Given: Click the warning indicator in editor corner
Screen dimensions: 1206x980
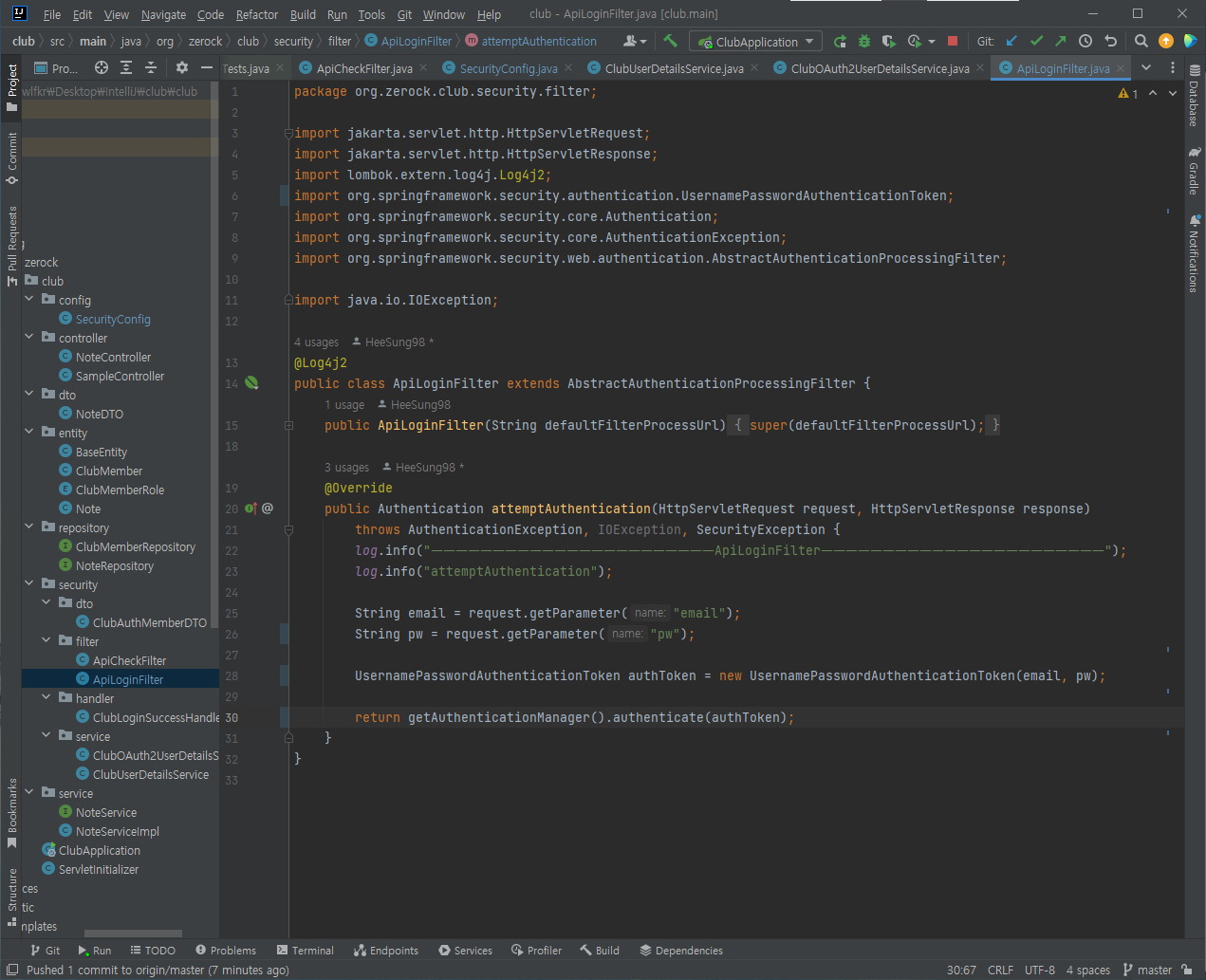Looking at the screenshot, I should [x=1128, y=93].
